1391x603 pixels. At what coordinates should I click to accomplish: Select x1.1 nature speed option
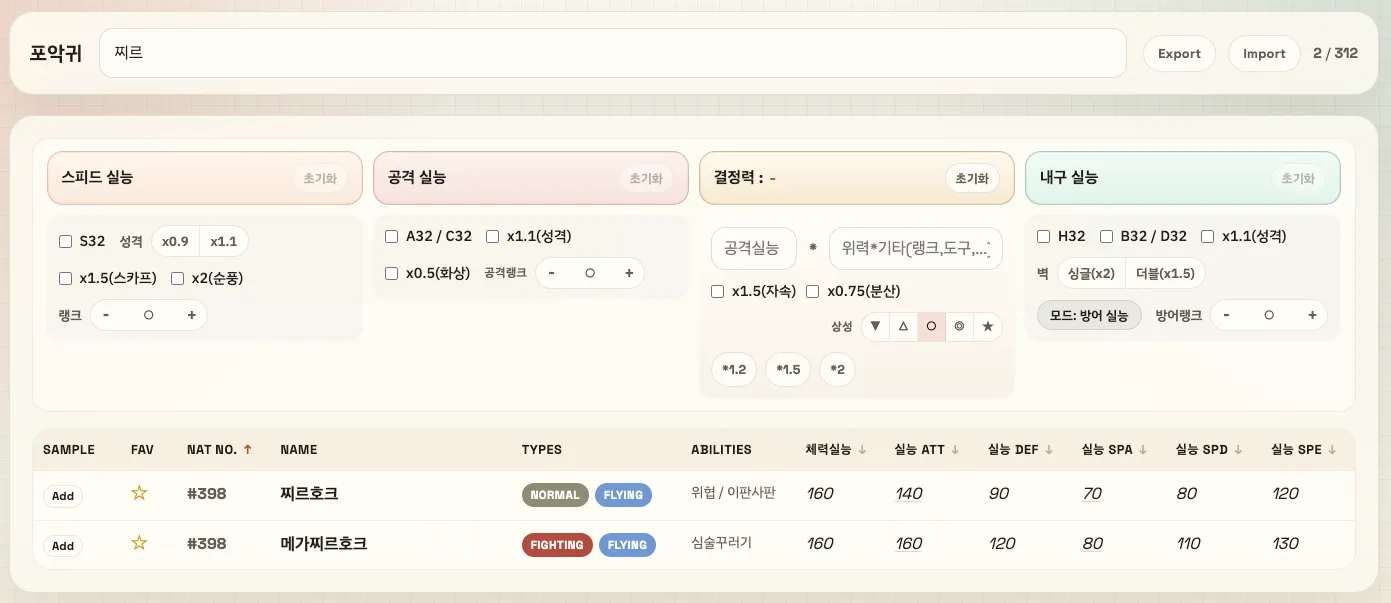point(224,241)
